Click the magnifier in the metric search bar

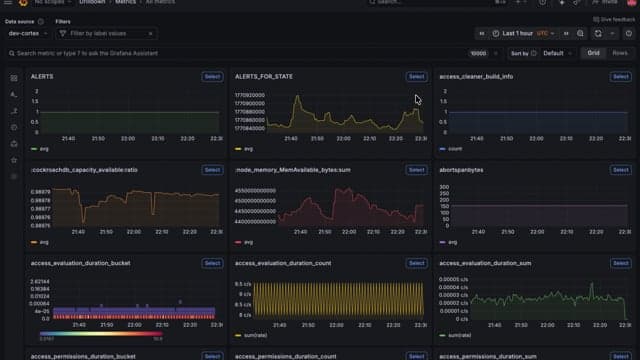point(11,53)
